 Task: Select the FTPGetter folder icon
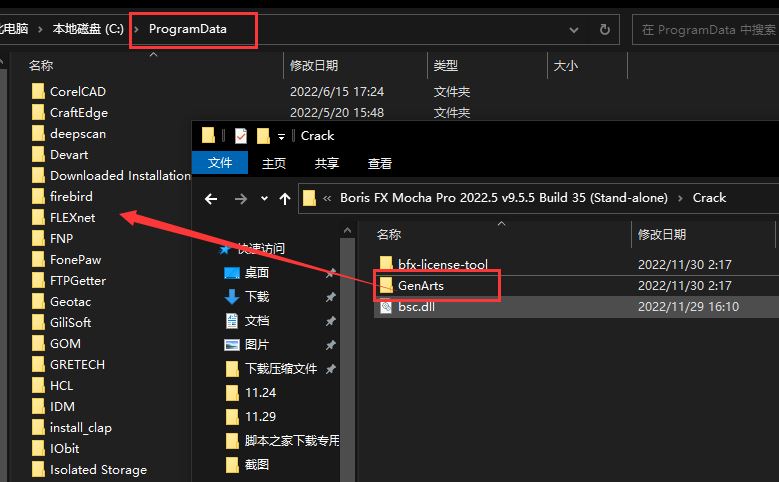(38, 280)
